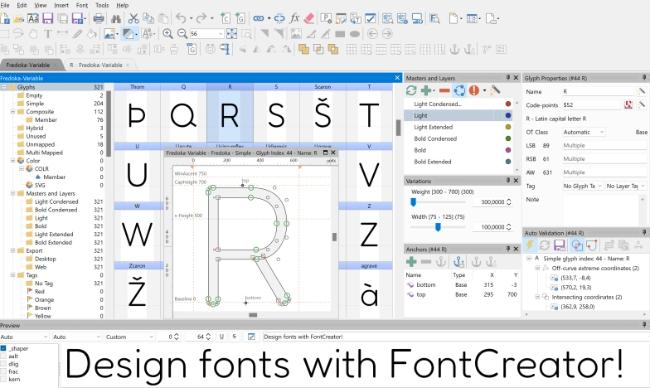Zoom out with the magnifier minus icon
Image resolution: width=650 pixels, height=388 pixels.
click(x=182, y=34)
